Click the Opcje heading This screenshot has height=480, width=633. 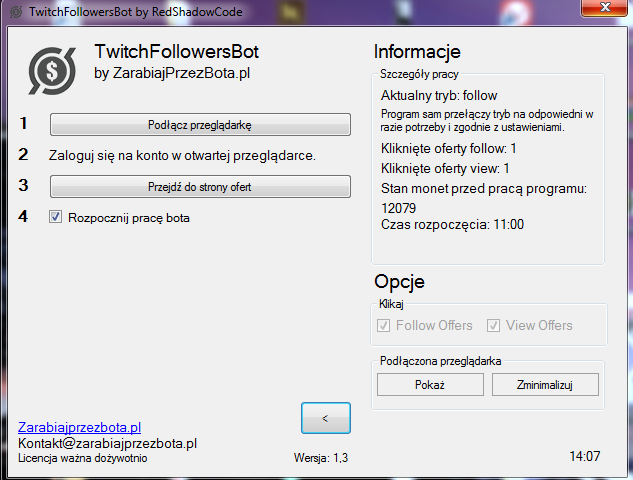(399, 282)
